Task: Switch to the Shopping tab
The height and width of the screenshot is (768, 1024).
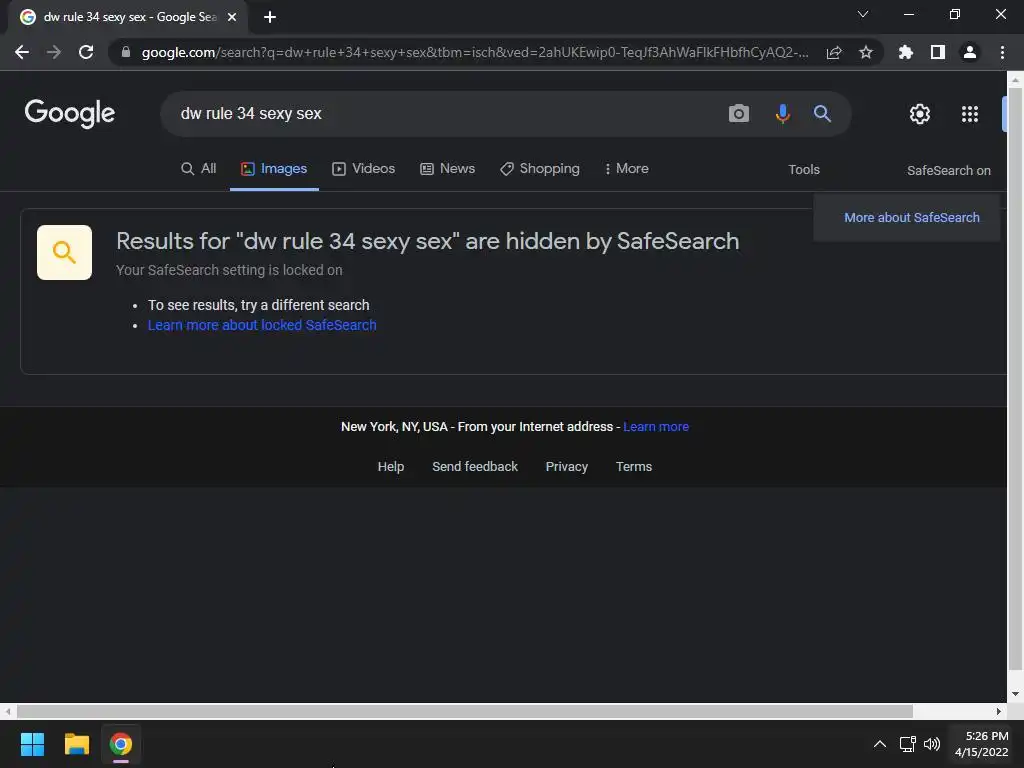Action: pyautogui.click(x=539, y=168)
